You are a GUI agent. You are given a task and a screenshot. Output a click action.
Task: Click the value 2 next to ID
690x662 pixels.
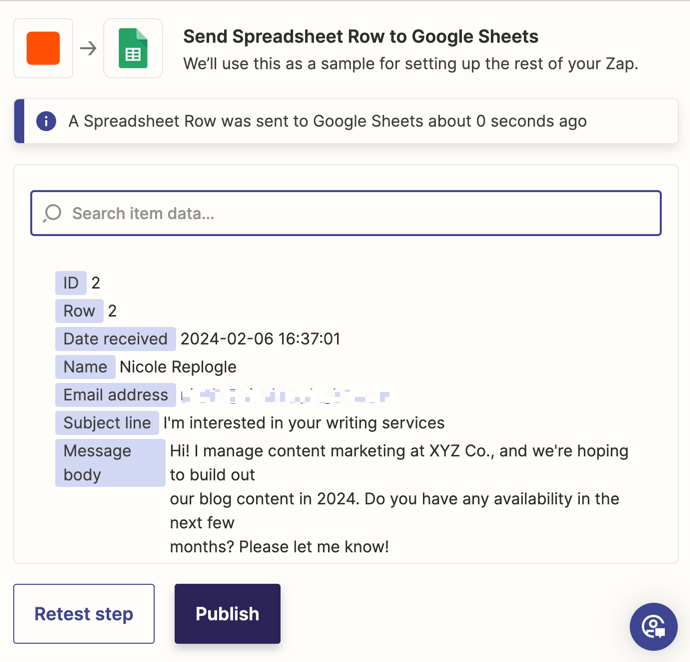[95, 283]
